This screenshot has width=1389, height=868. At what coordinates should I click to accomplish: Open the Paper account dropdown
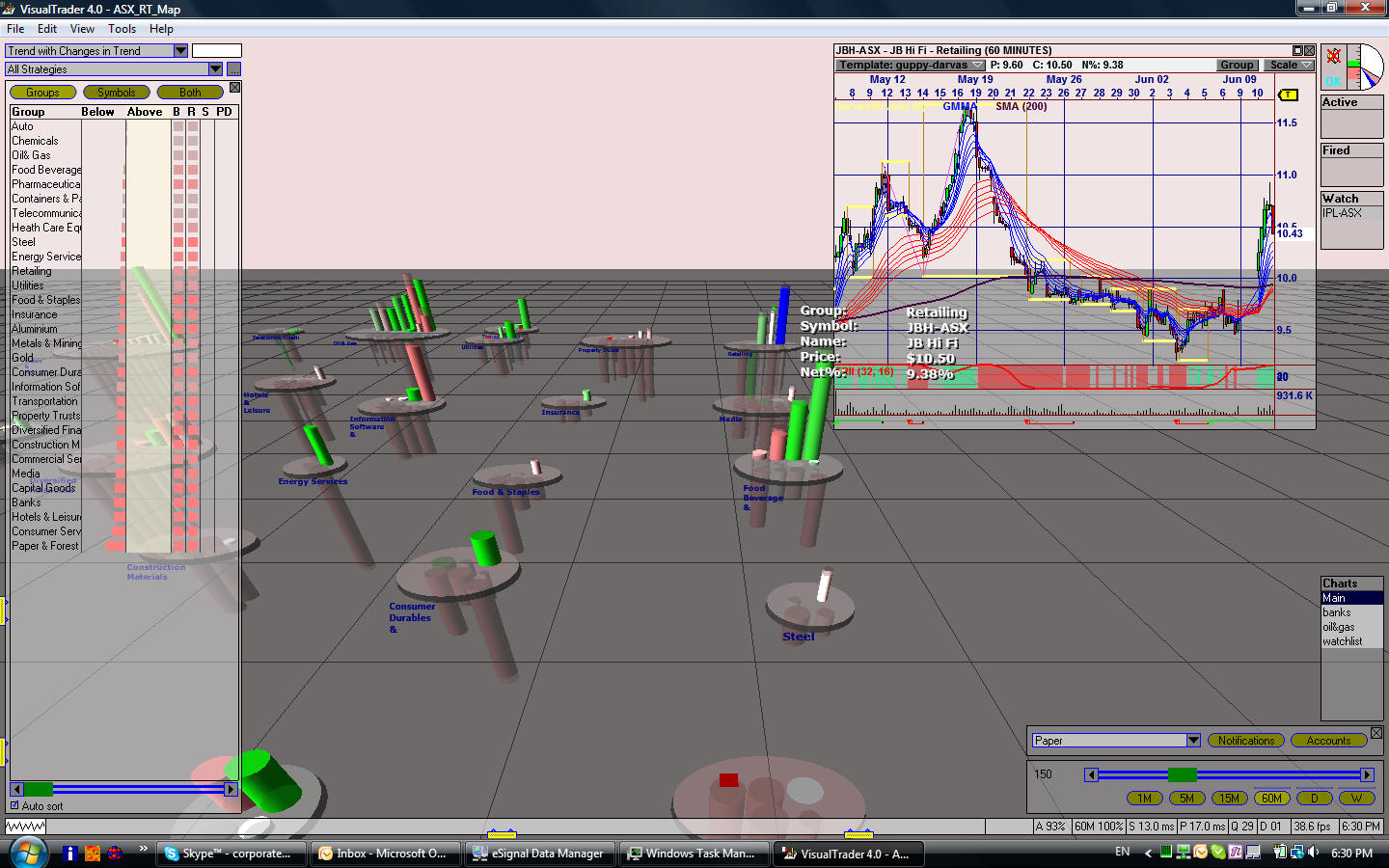tap(1193, 741)
